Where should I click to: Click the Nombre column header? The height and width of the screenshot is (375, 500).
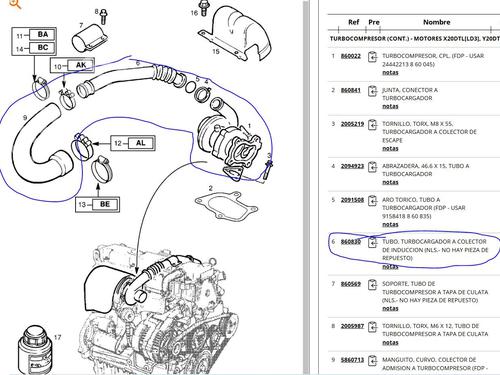(436, 22)
